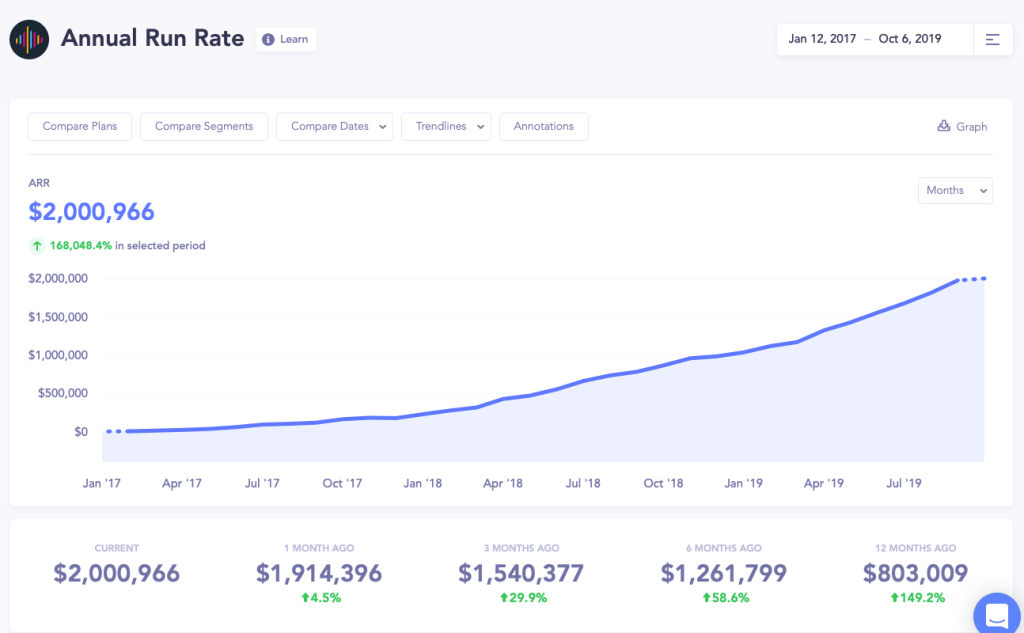Click the green up-arrow growth indicator
This screenshot has width=1024, height=633.
coord(37,245)
